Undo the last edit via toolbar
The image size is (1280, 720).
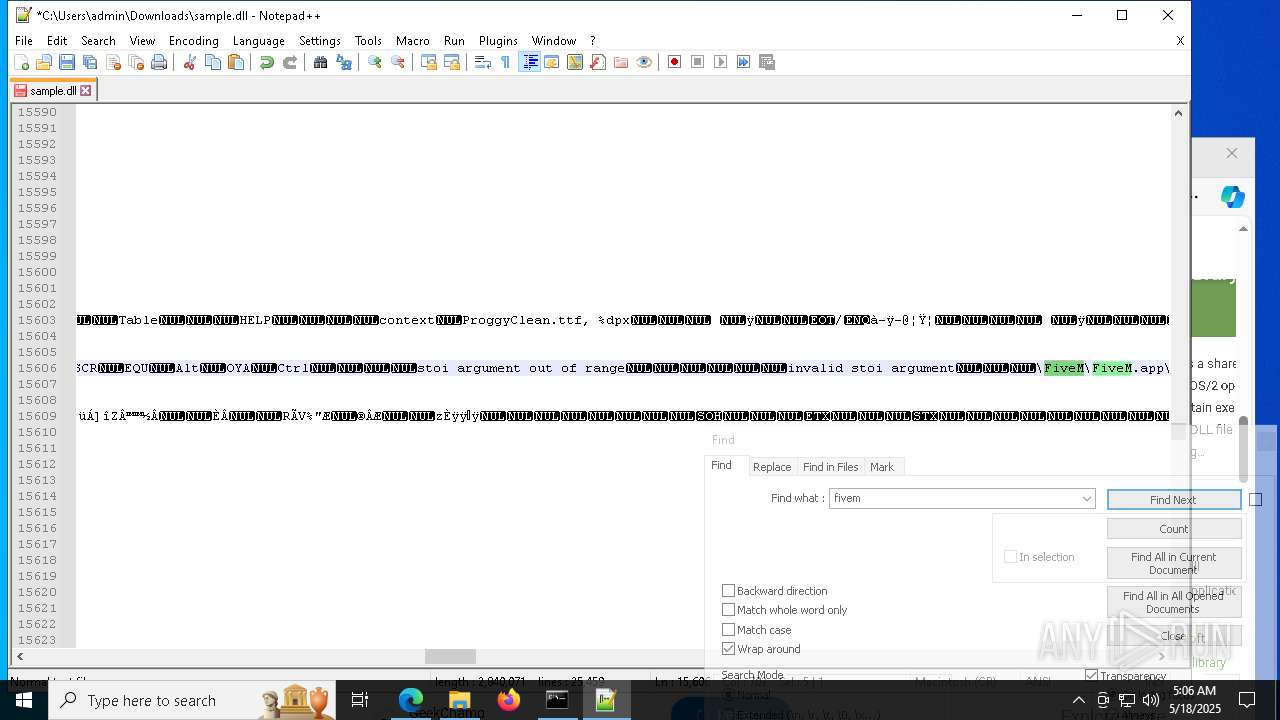click(x=266, y=62)
